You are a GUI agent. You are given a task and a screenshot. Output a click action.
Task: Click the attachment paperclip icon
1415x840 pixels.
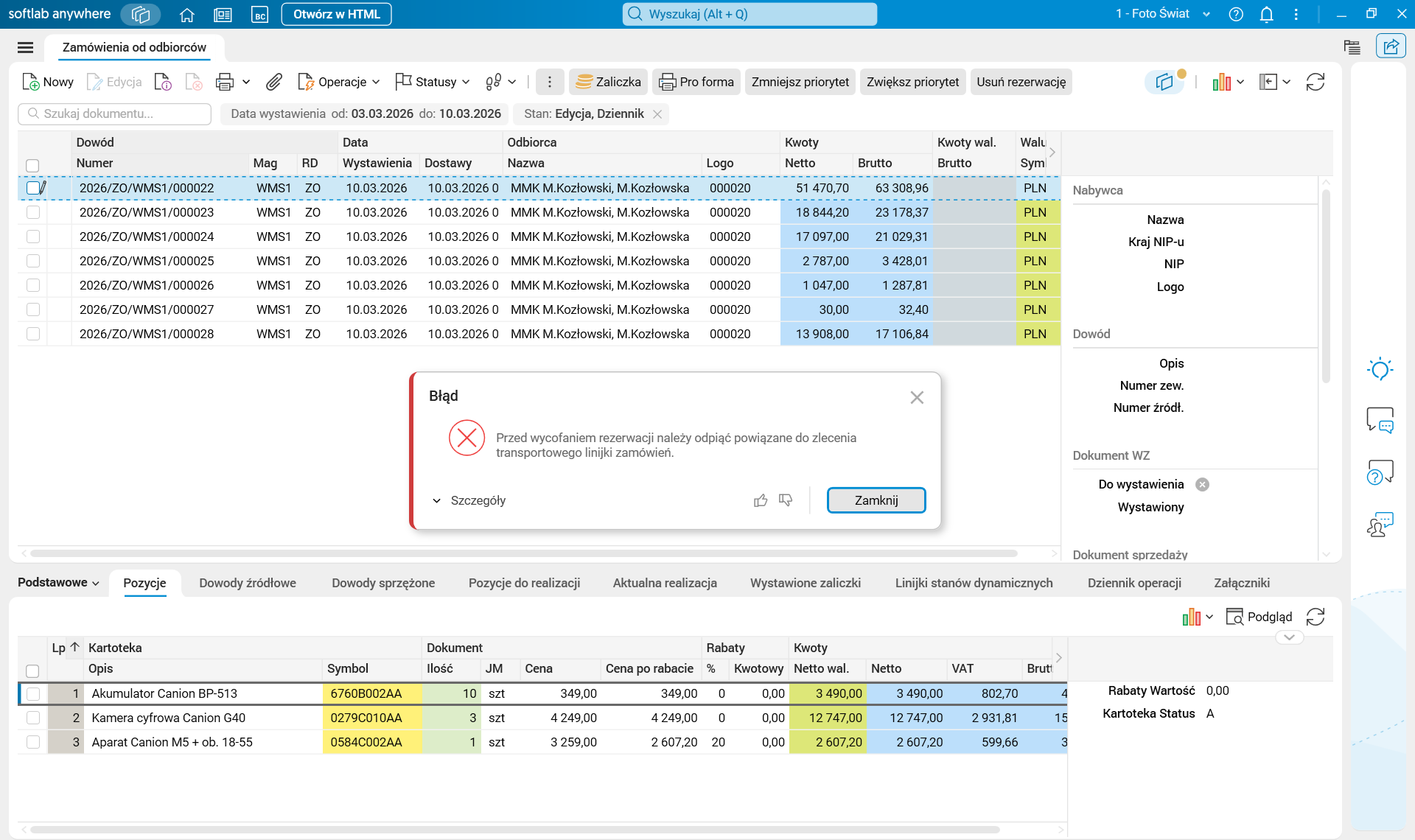coord(274,82)
